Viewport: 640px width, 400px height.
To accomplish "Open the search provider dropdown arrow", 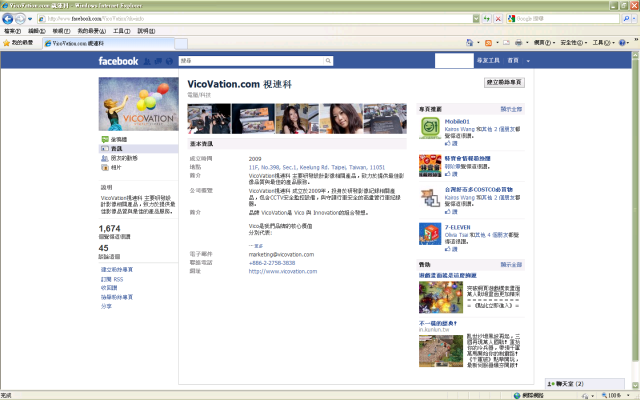I will pos(634,19).
